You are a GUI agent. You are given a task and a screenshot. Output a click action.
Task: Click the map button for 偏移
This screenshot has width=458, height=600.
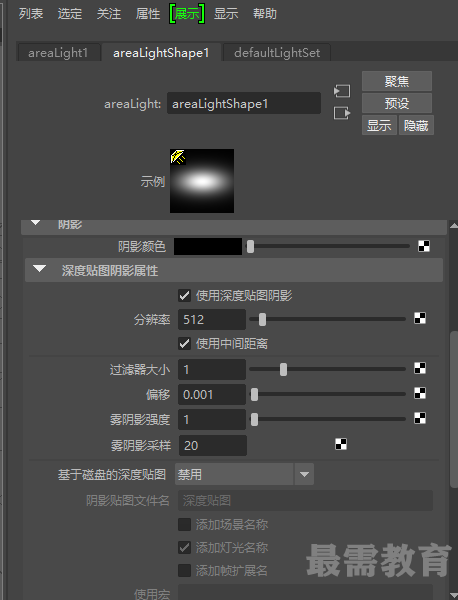click(420, 393)
